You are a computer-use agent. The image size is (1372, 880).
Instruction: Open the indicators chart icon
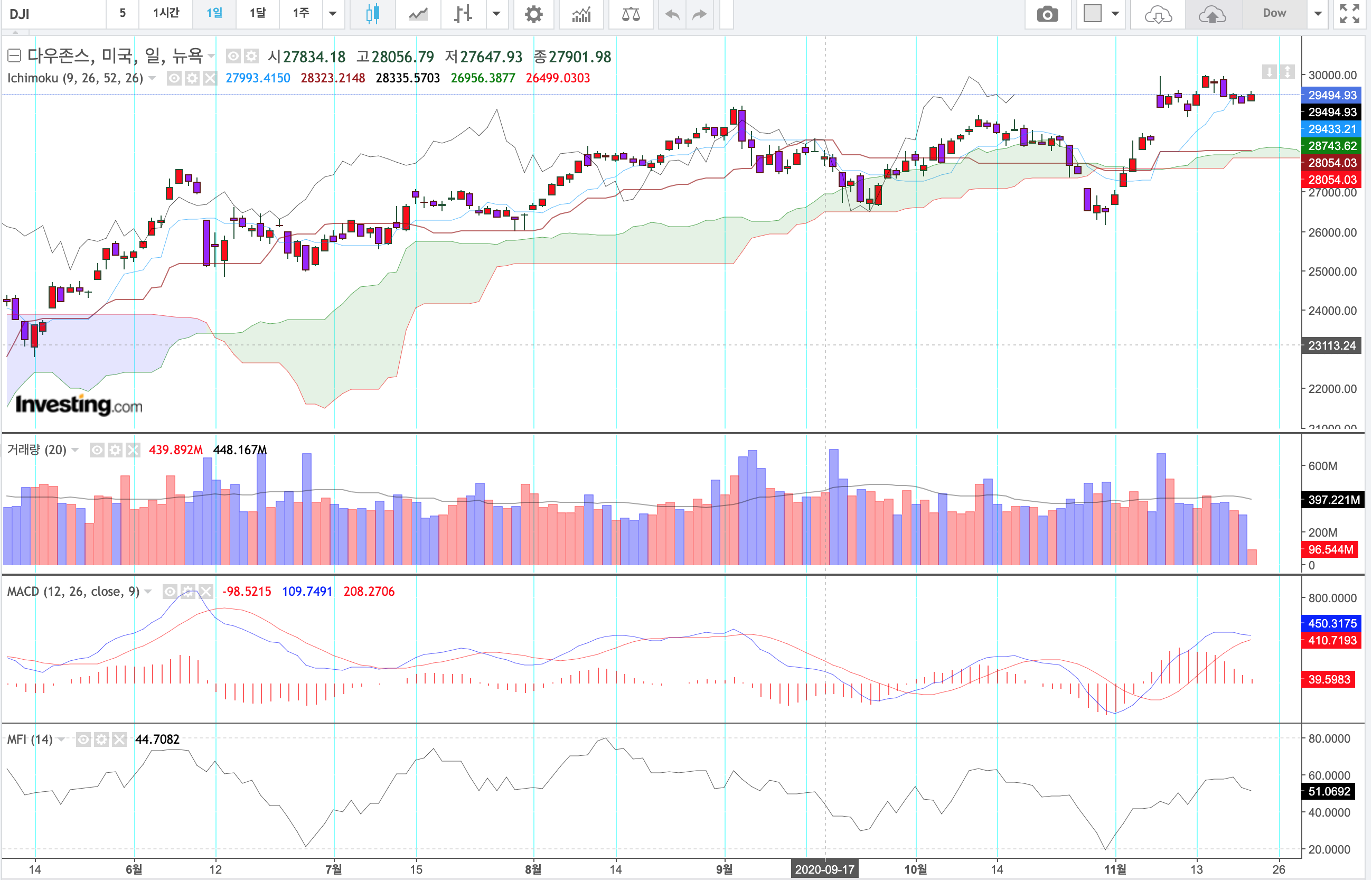pyautogui.click(x=581, y=14)
